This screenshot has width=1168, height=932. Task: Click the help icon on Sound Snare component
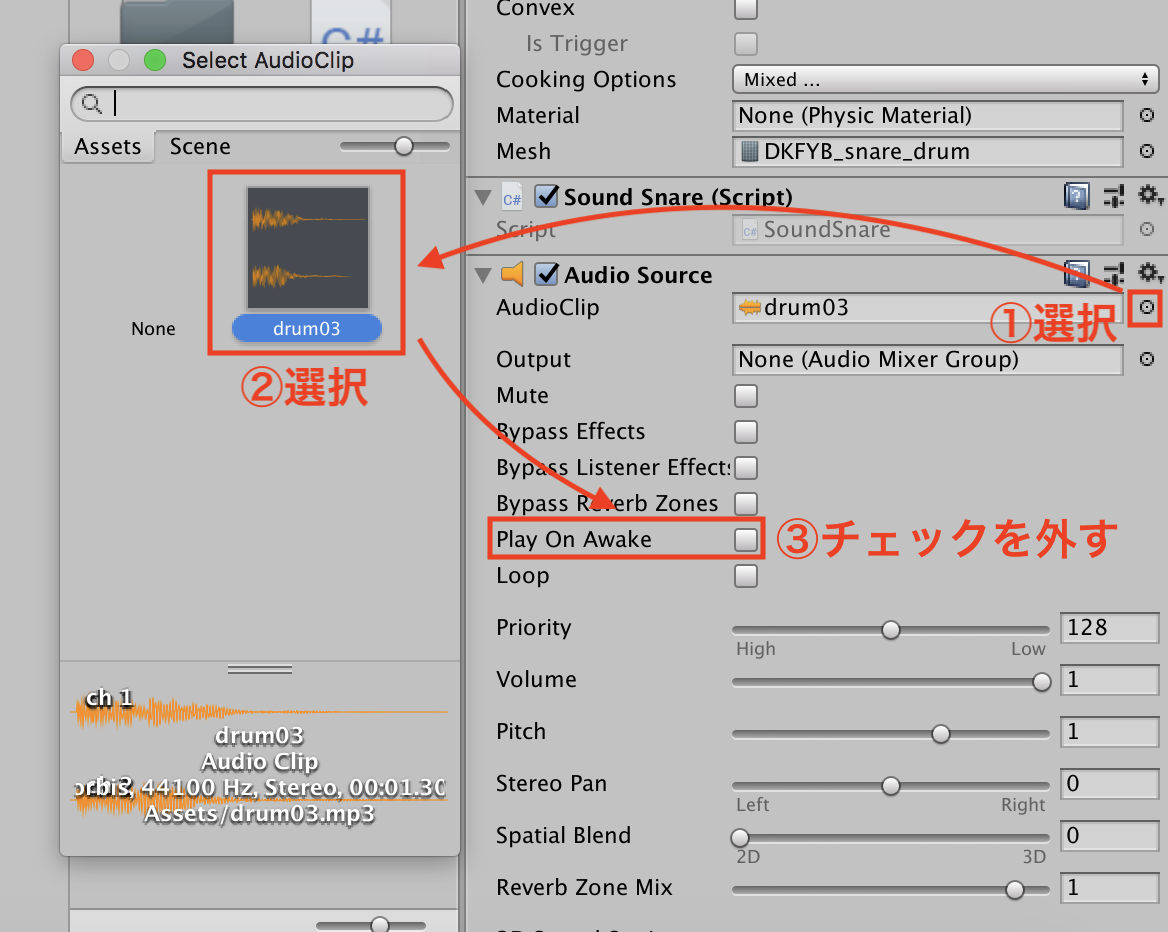click(x=1076, y=197)
